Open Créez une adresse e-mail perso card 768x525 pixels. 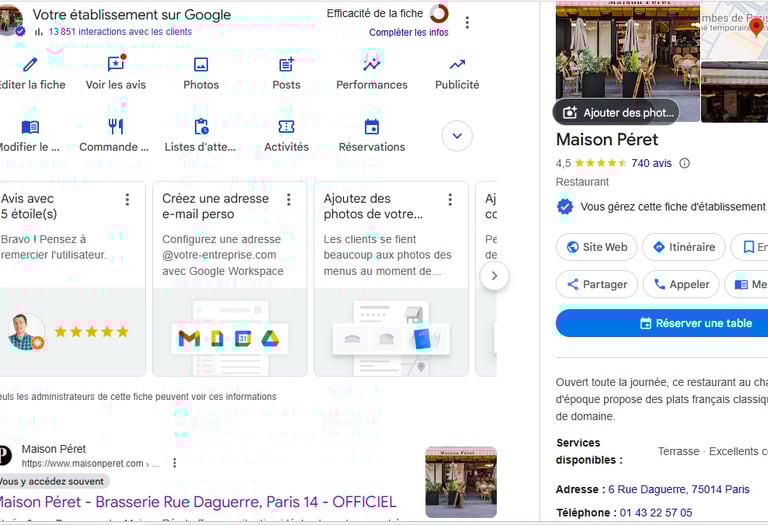230,279
